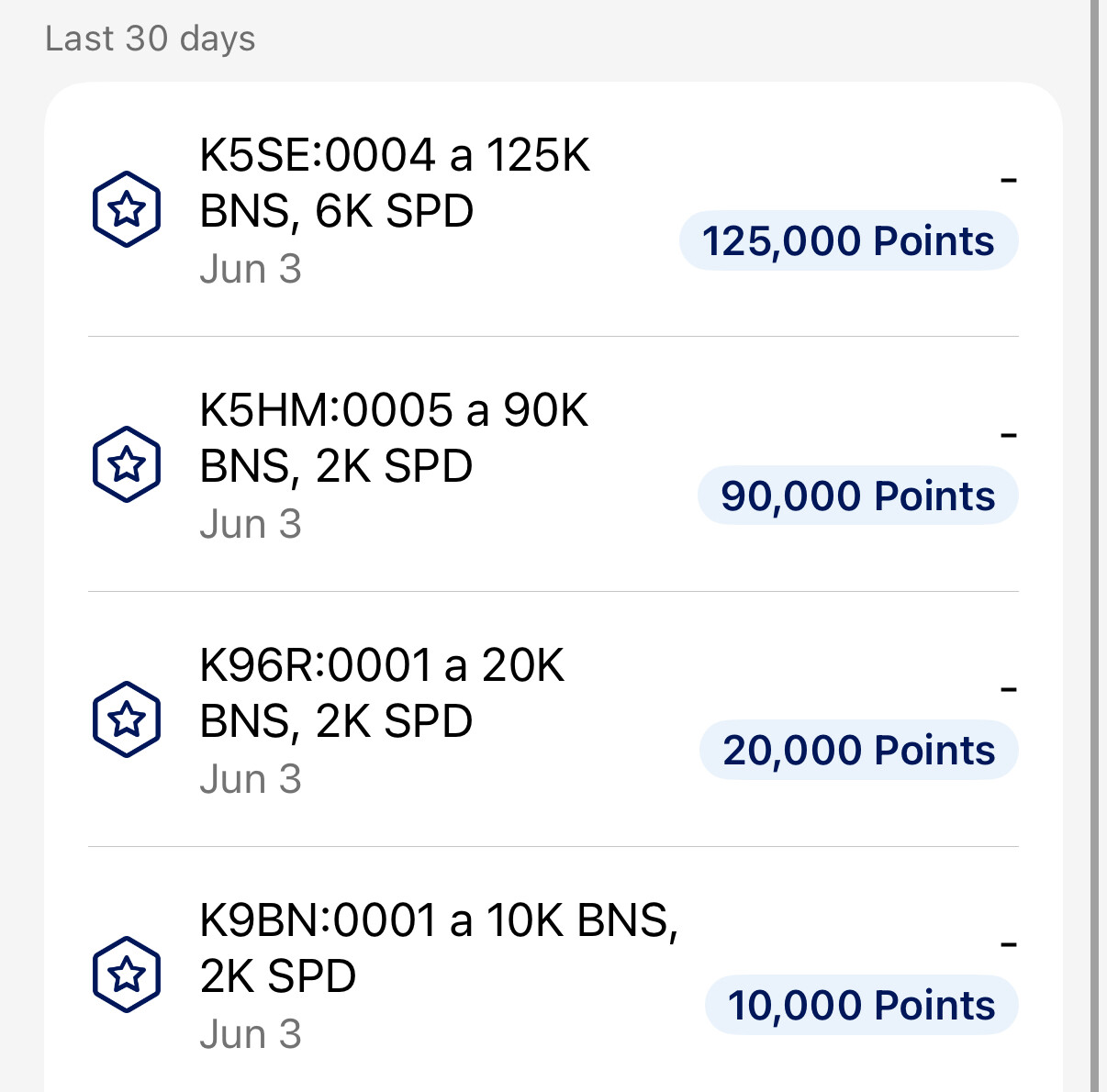
Task: Open the K5SE:0004 a 125K BNS transaction
Action: click(553, 210)
